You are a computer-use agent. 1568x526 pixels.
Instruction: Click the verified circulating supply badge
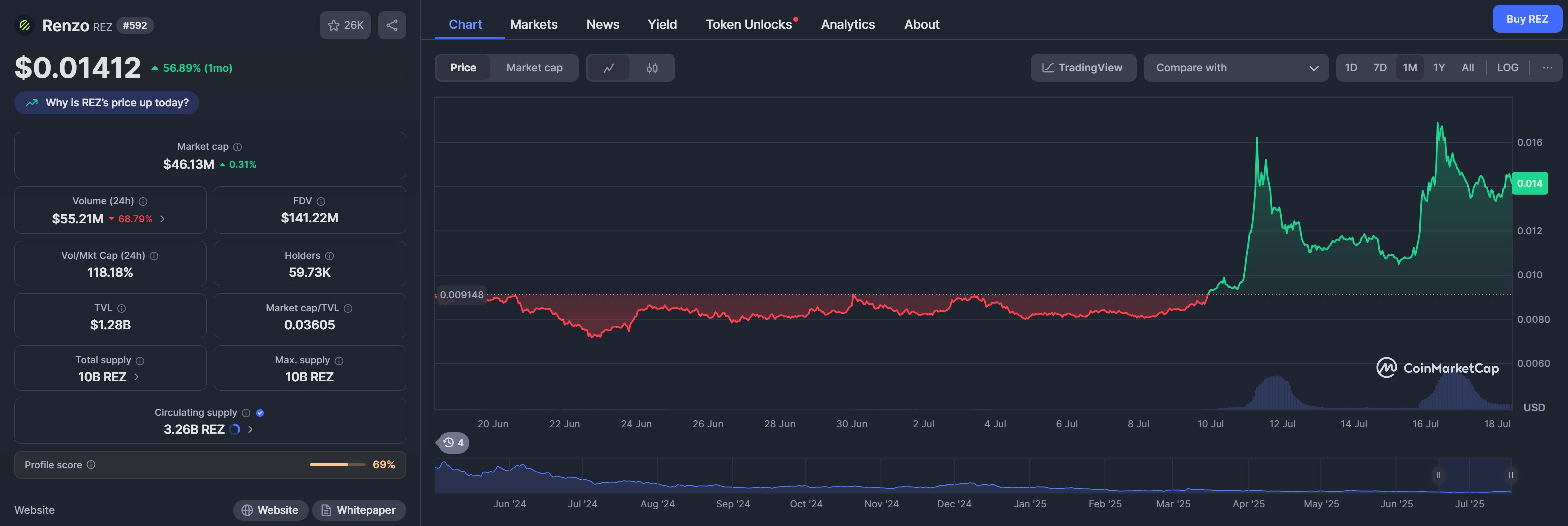[260, 413]
